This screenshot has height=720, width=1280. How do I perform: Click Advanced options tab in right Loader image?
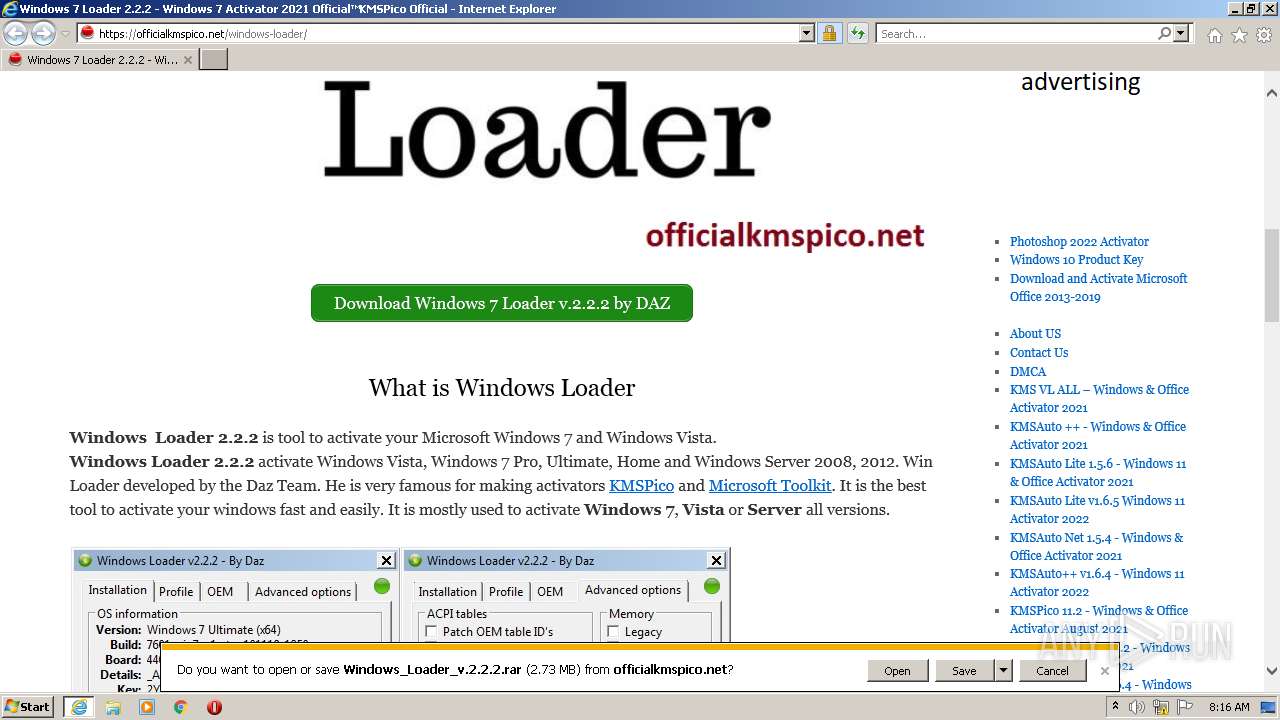click(633, 589)
